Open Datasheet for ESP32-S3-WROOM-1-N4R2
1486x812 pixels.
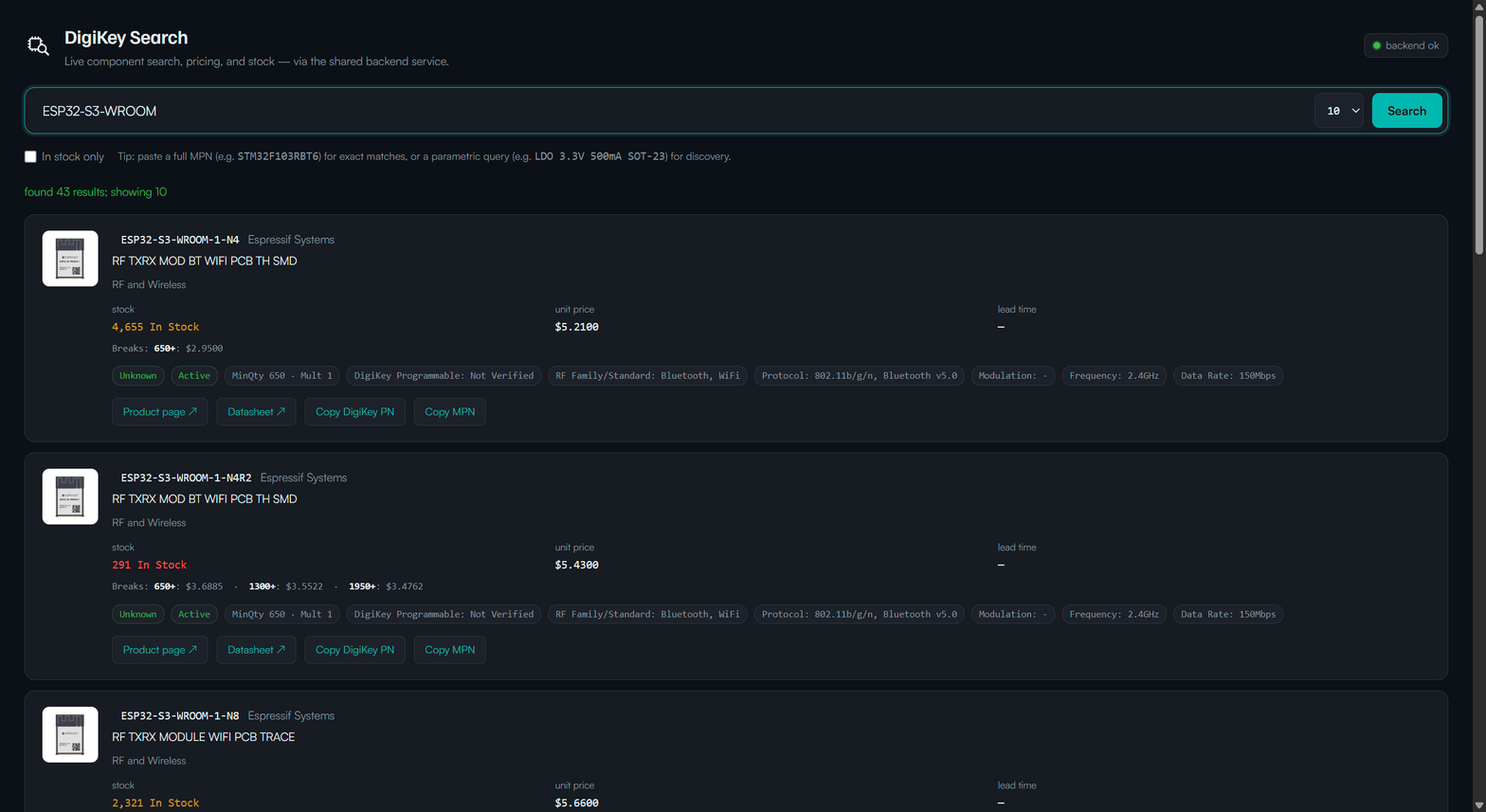pos(256,650)
